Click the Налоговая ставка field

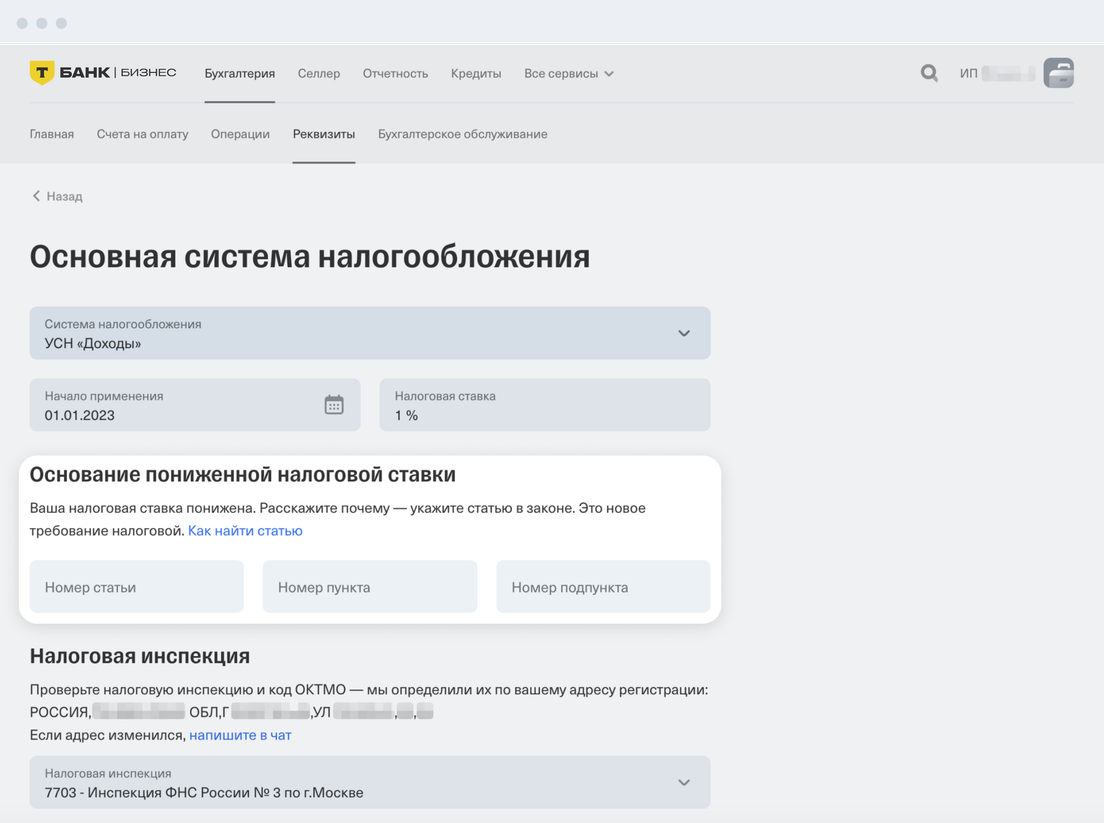[545, 405]
